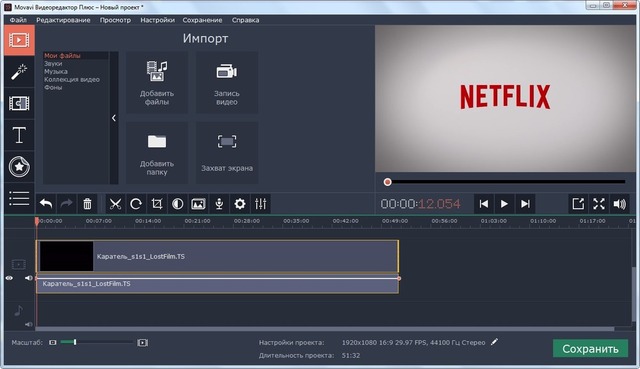Viewport: 640px width, 369px height.
Task: Open the Import media tab
Action: point(19,40)
